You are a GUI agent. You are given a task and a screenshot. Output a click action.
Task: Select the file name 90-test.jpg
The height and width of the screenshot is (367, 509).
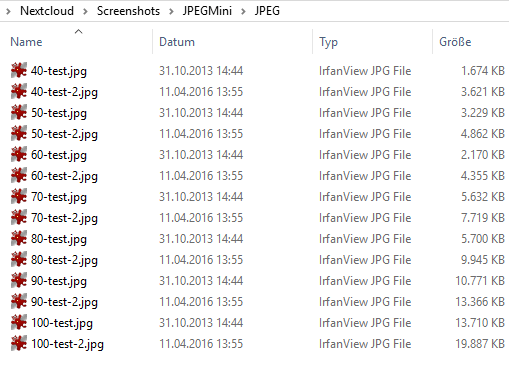[x=59, y=281]
